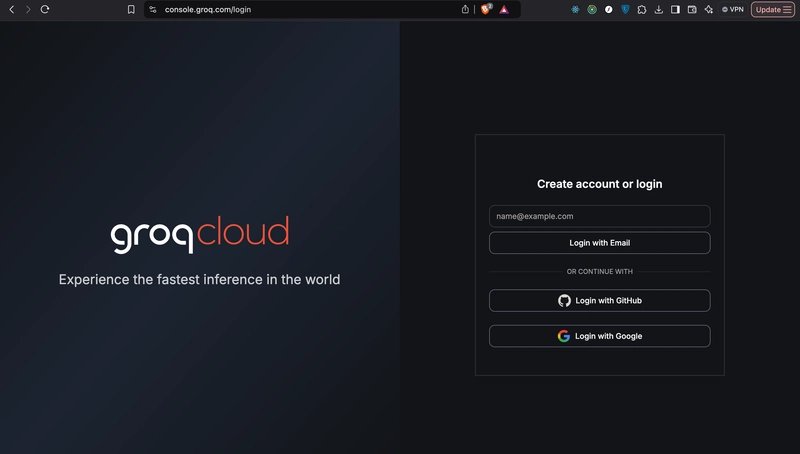Open site settings icon in address bar
800x454 pixels.
tap(153, 9)
